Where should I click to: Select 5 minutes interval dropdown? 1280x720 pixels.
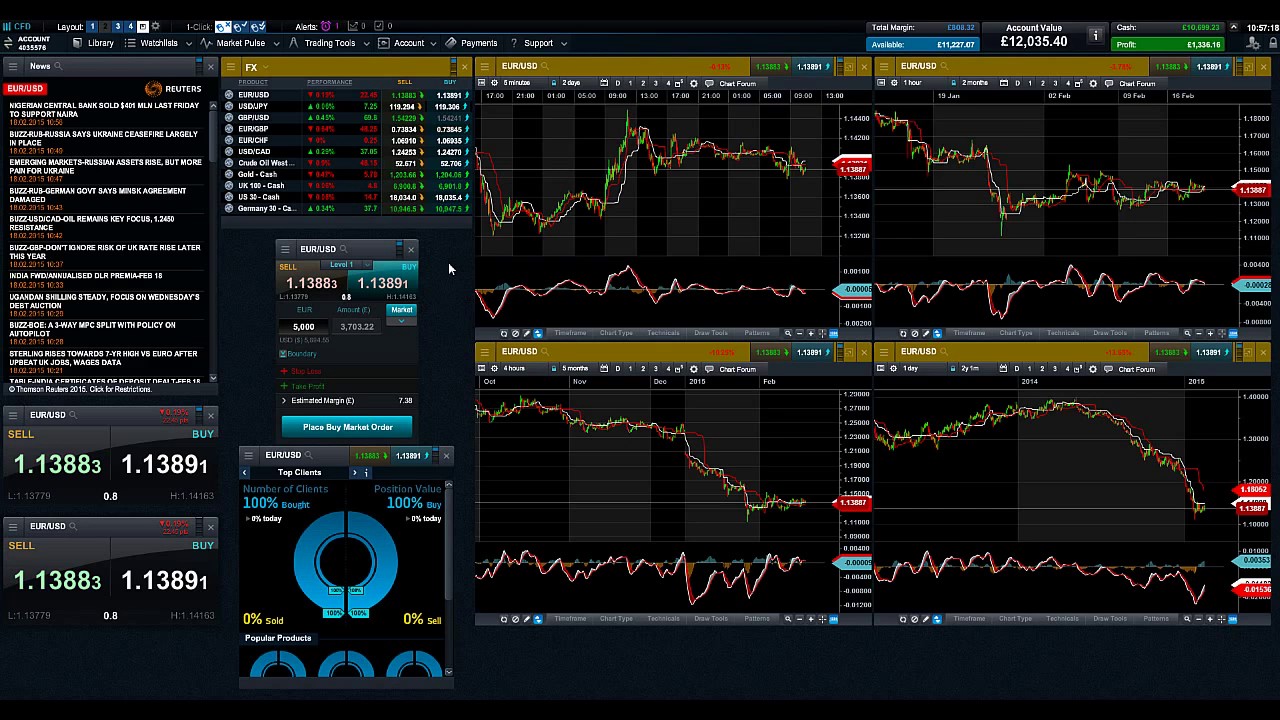click(x=516, y=83)
